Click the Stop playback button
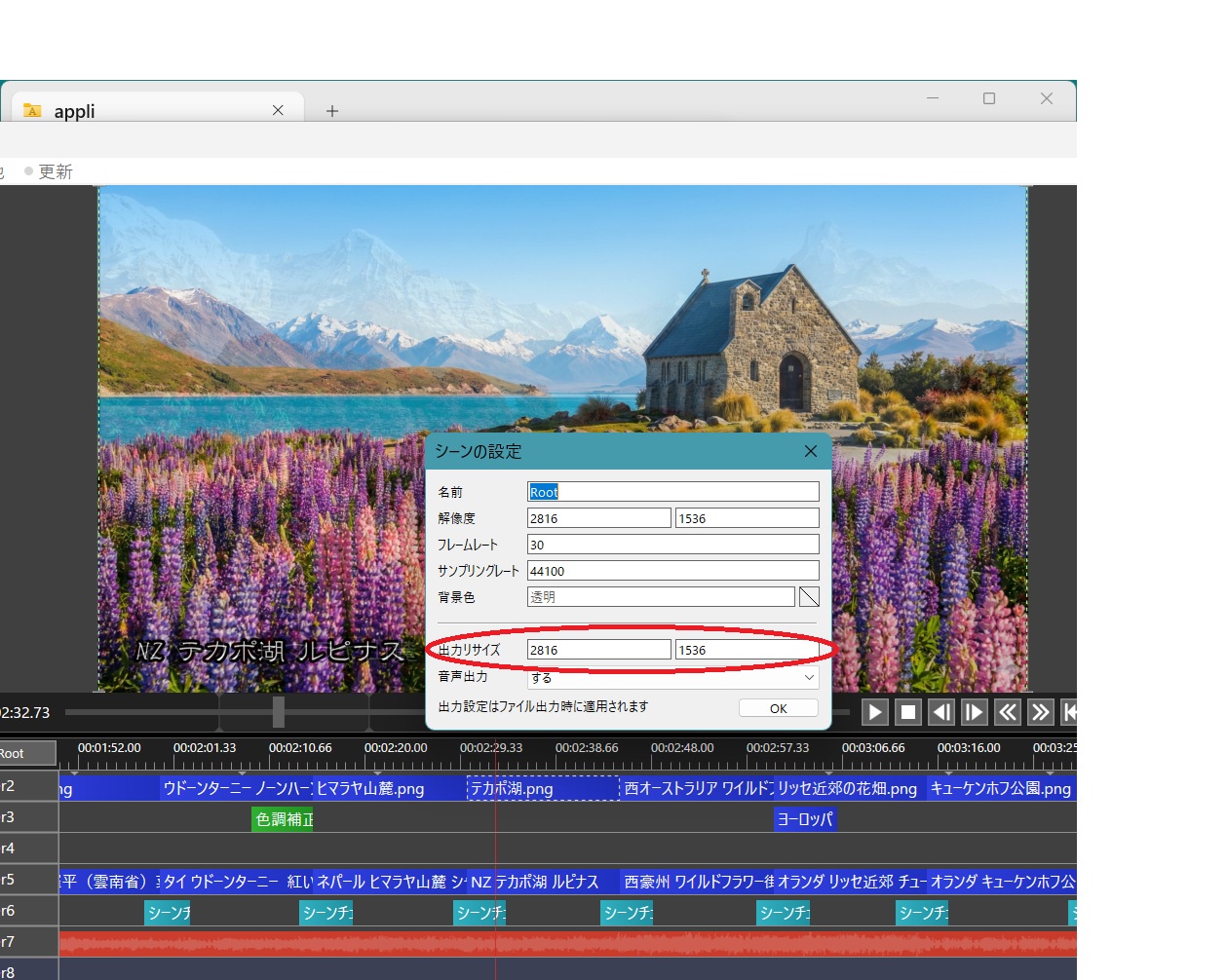Viewport: 1227px width, 980px height. tap(908, 712)
